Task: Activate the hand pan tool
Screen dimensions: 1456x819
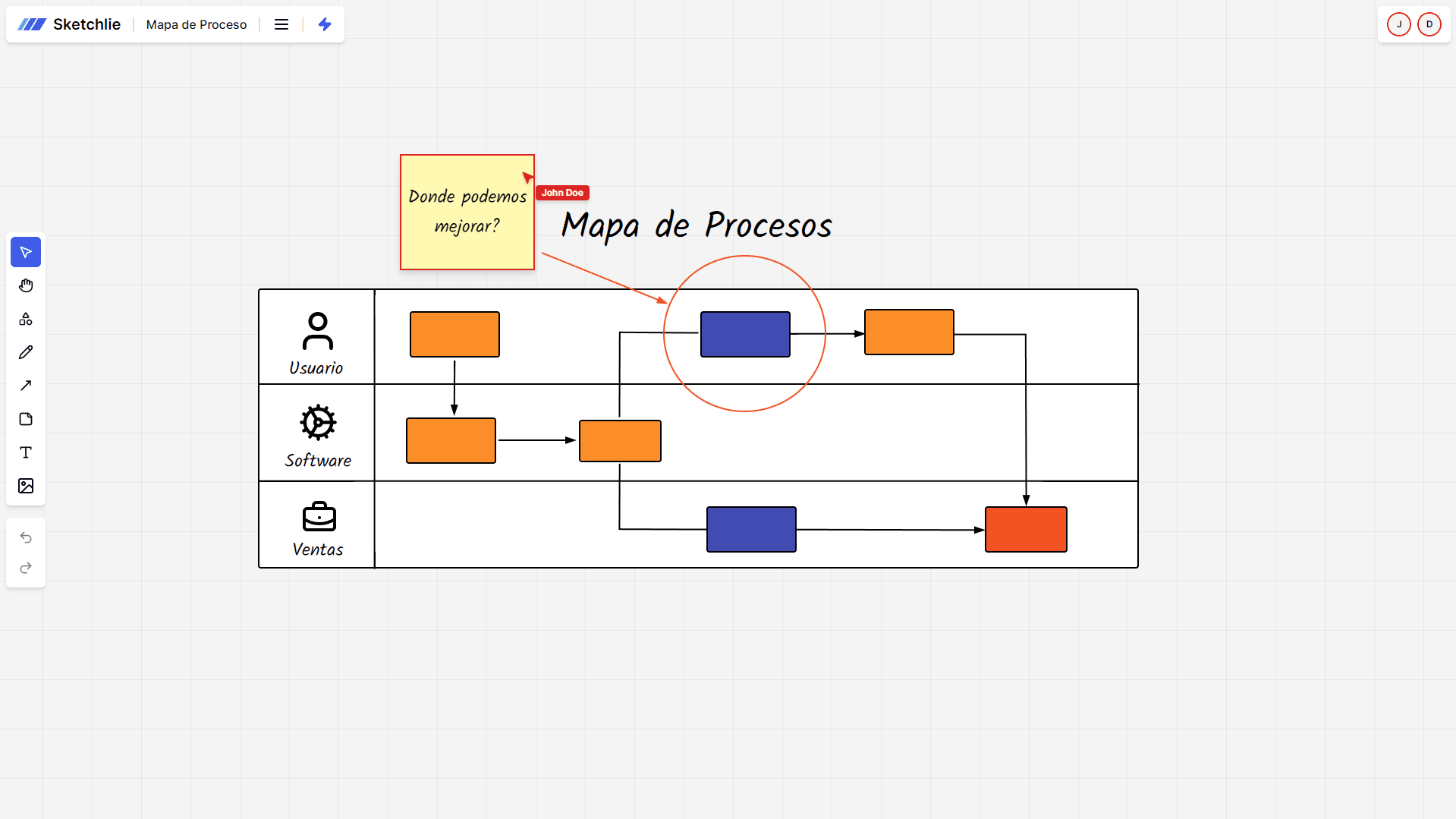Action: coord(25,285)
